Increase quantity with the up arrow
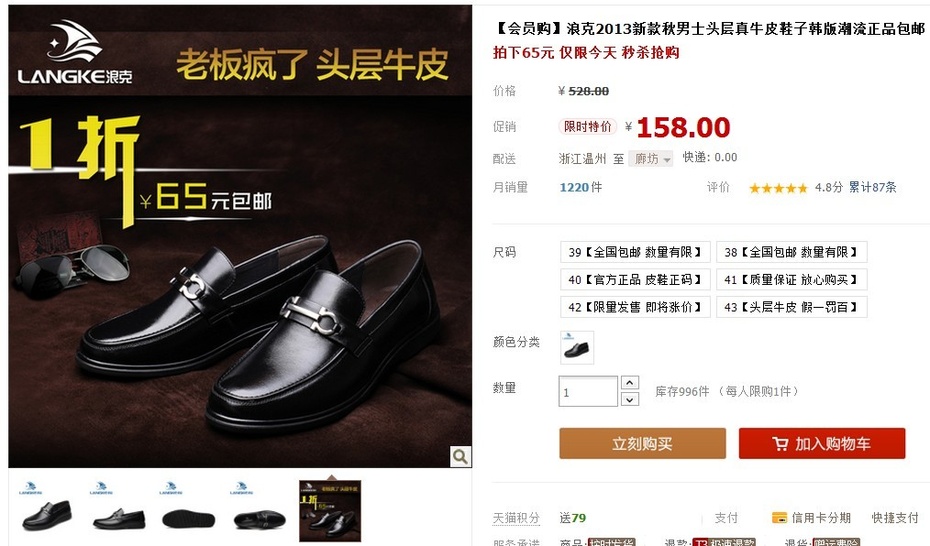This screenshot has width=930, height=546. 629,383
